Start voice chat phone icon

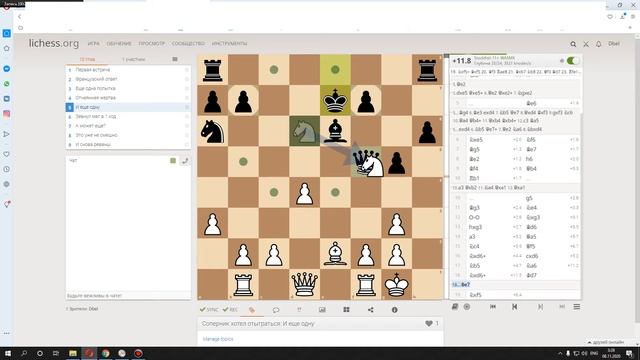[185, 161]
